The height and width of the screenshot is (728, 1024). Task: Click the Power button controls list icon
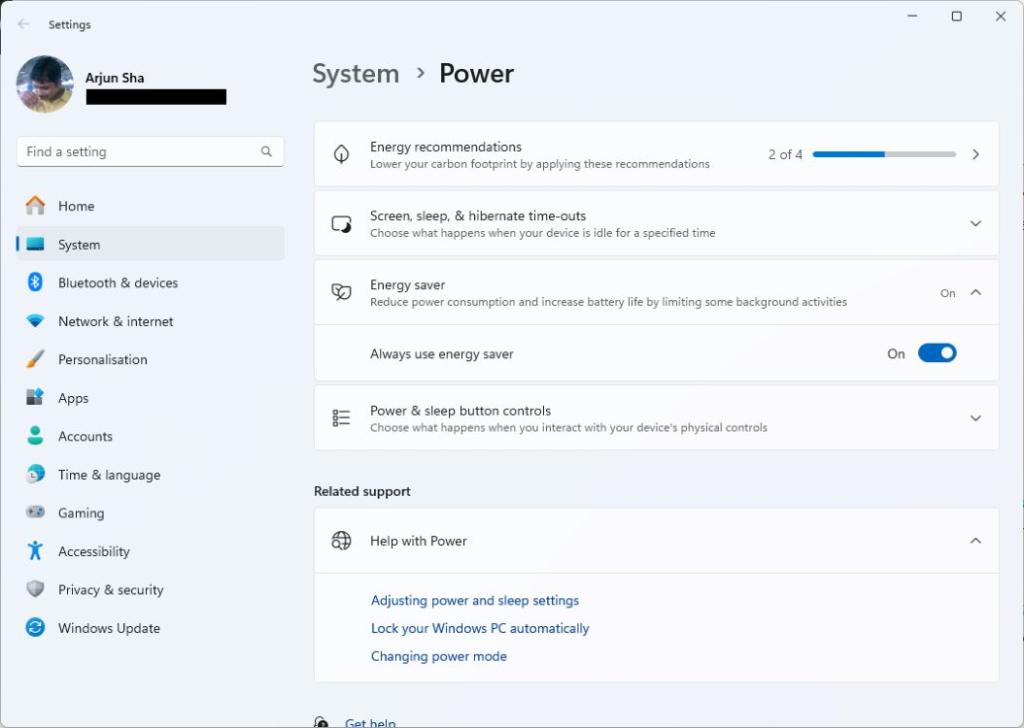pos(342,418)
